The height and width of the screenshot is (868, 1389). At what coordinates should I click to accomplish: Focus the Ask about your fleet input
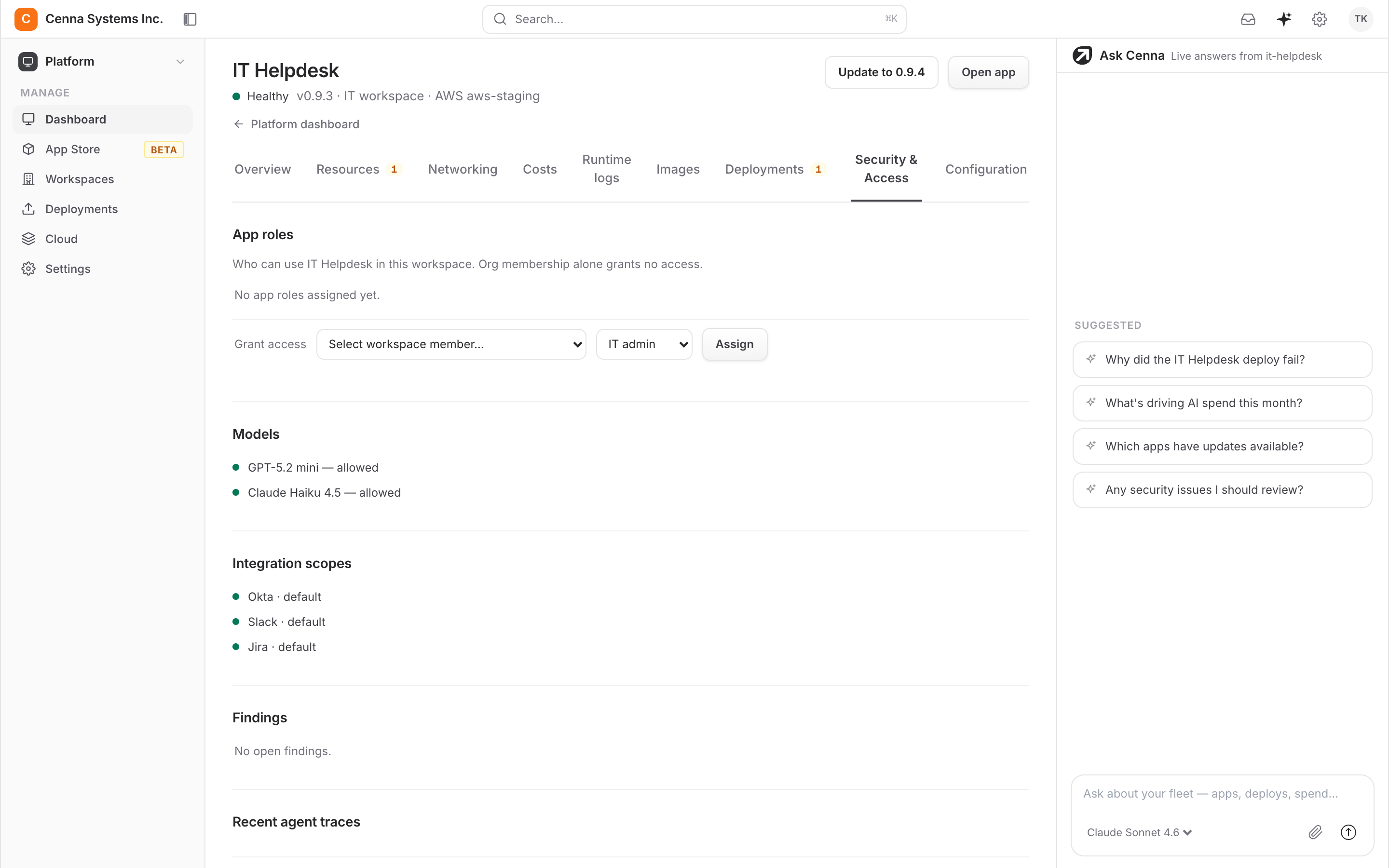(x=1222, y=793)
